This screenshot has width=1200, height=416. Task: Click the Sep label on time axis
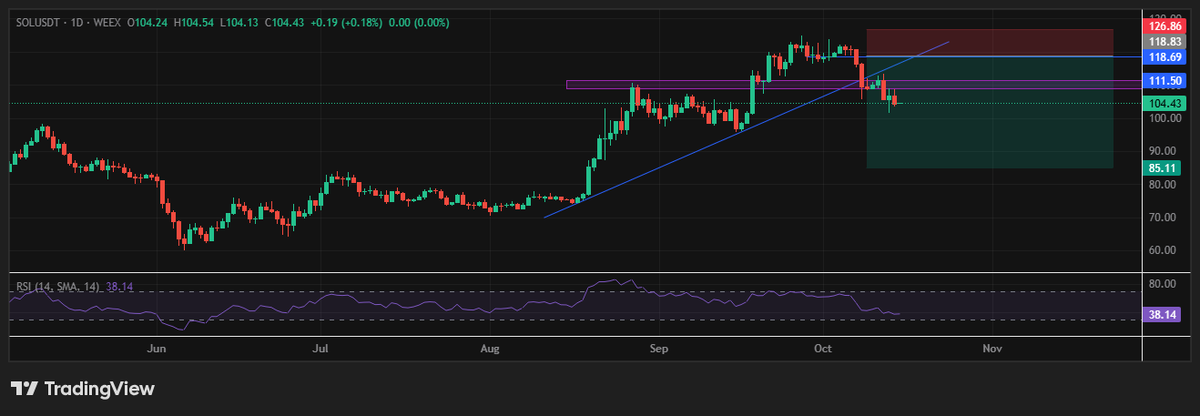(x=658, y=349)
